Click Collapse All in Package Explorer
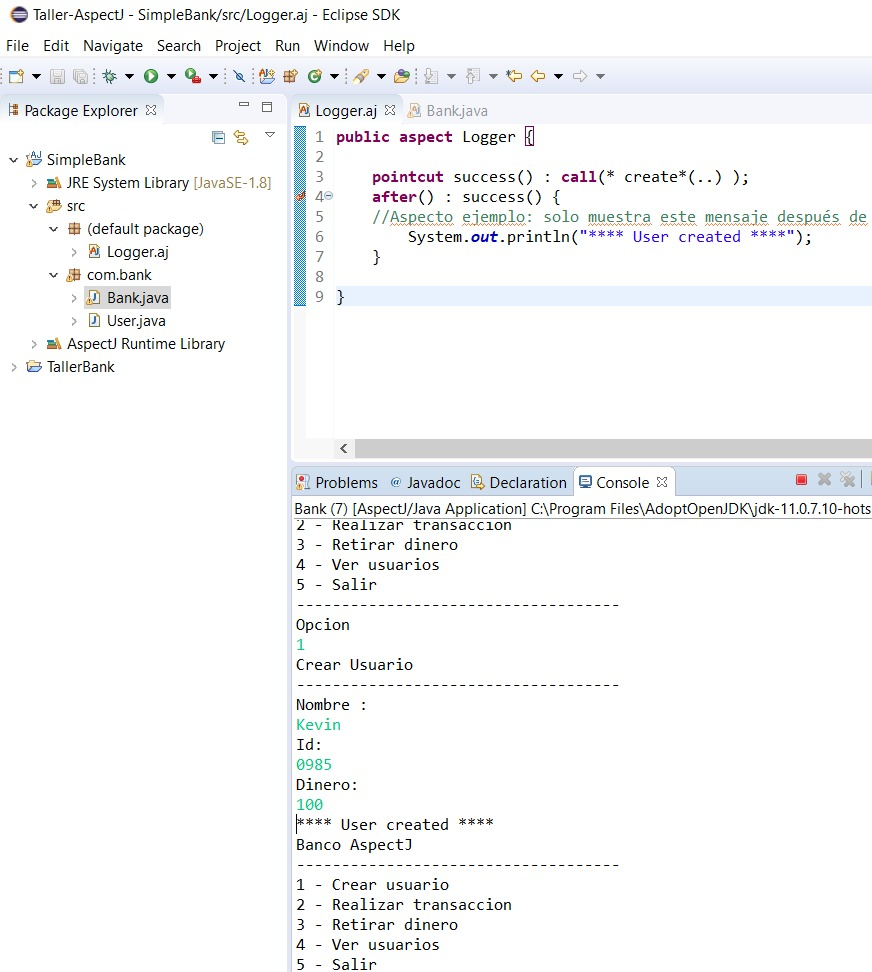 pyautogui.click(x=218, y=137)
